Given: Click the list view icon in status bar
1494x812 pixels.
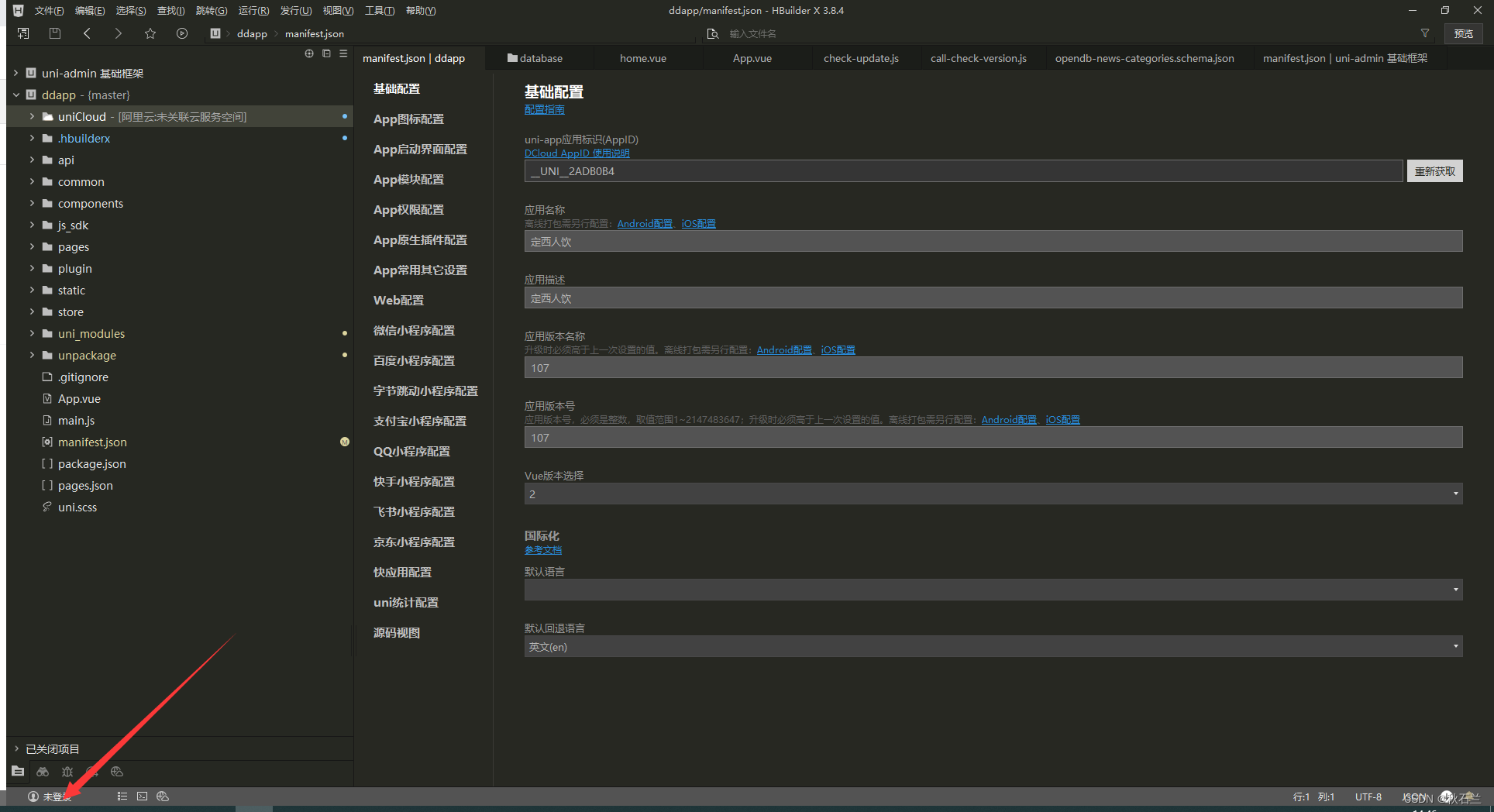Looking at the screenshot, I should coord(122,797).
